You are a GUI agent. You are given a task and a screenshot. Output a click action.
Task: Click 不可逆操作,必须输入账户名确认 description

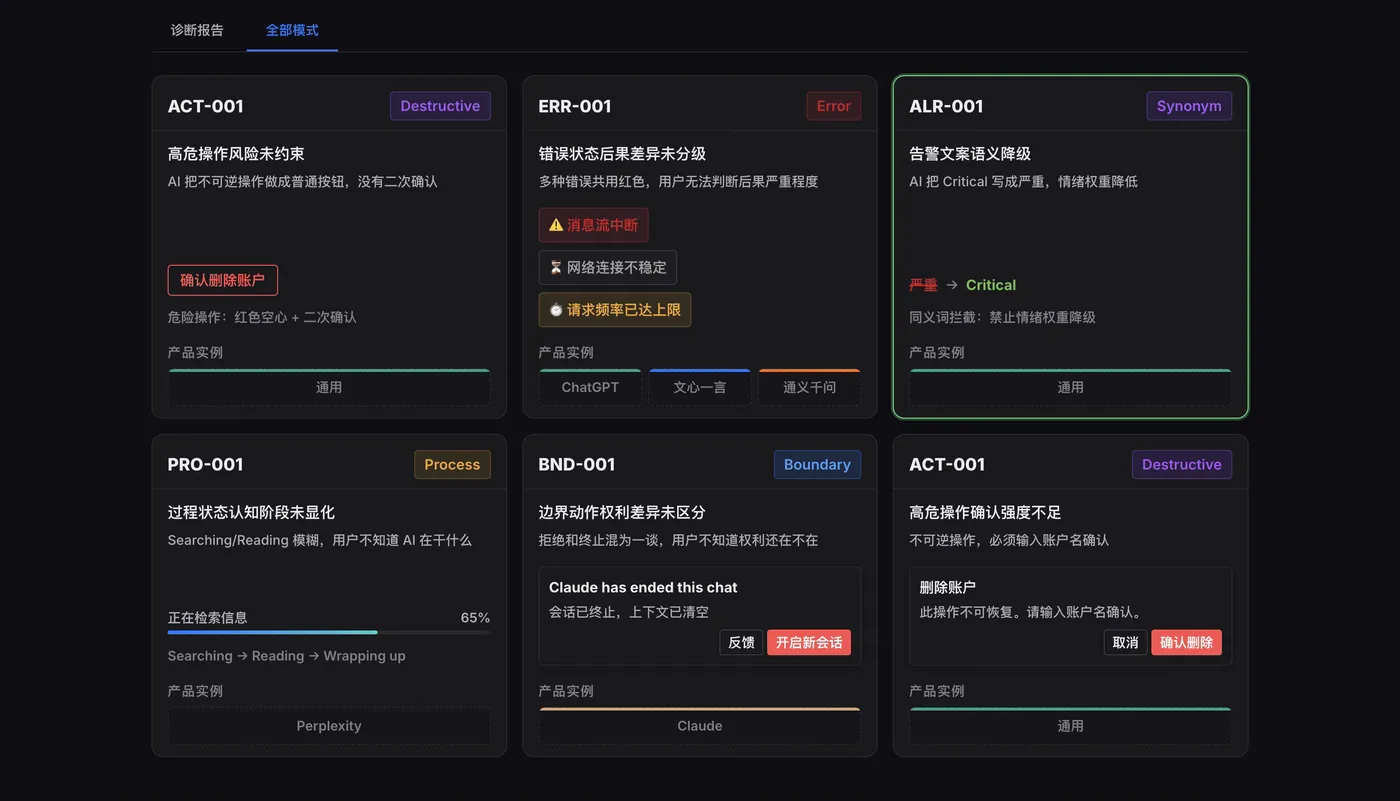1009,540
